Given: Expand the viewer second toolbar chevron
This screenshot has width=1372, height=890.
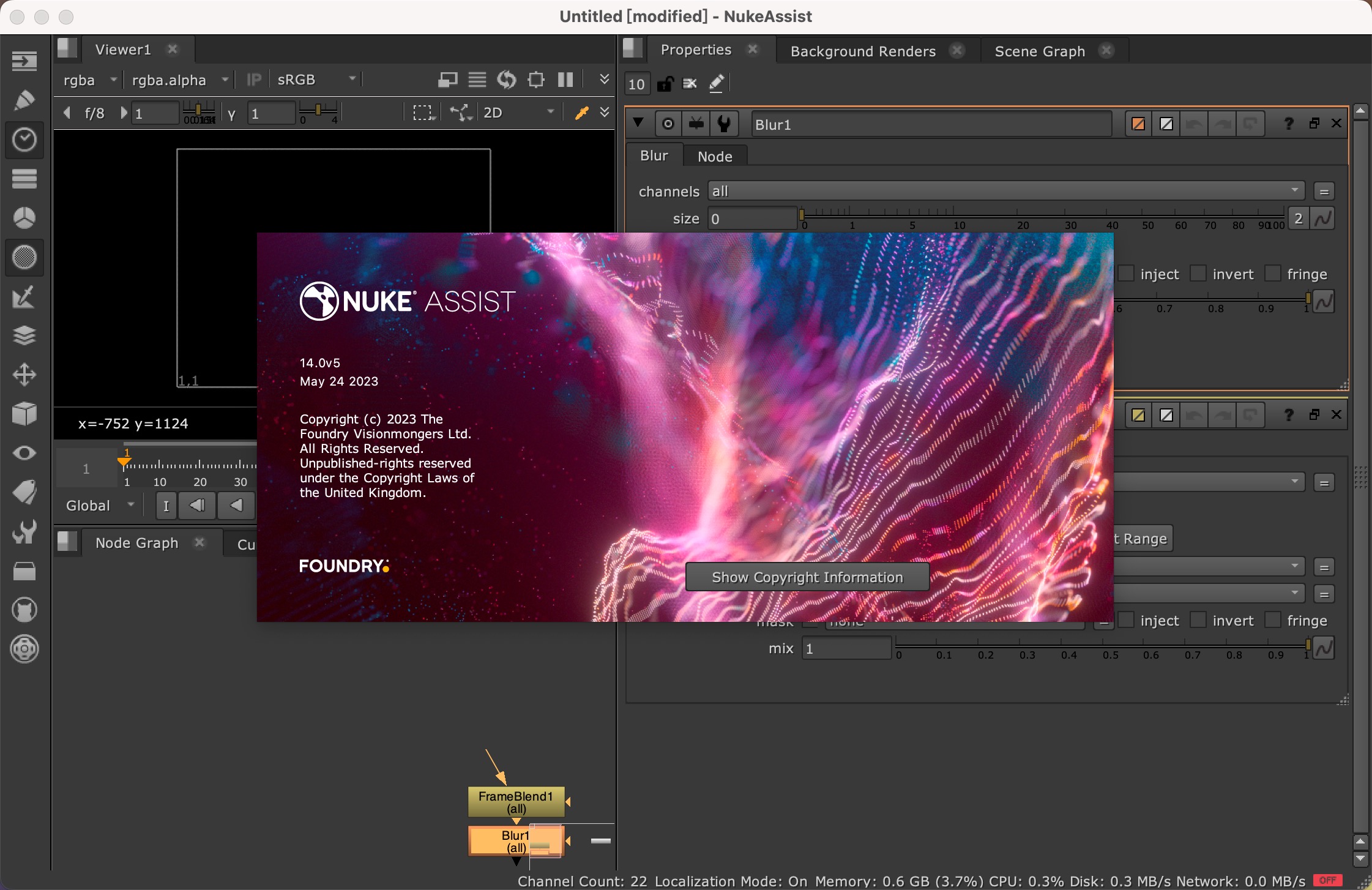Looking at the screenshot, I should tap(604, 112).
